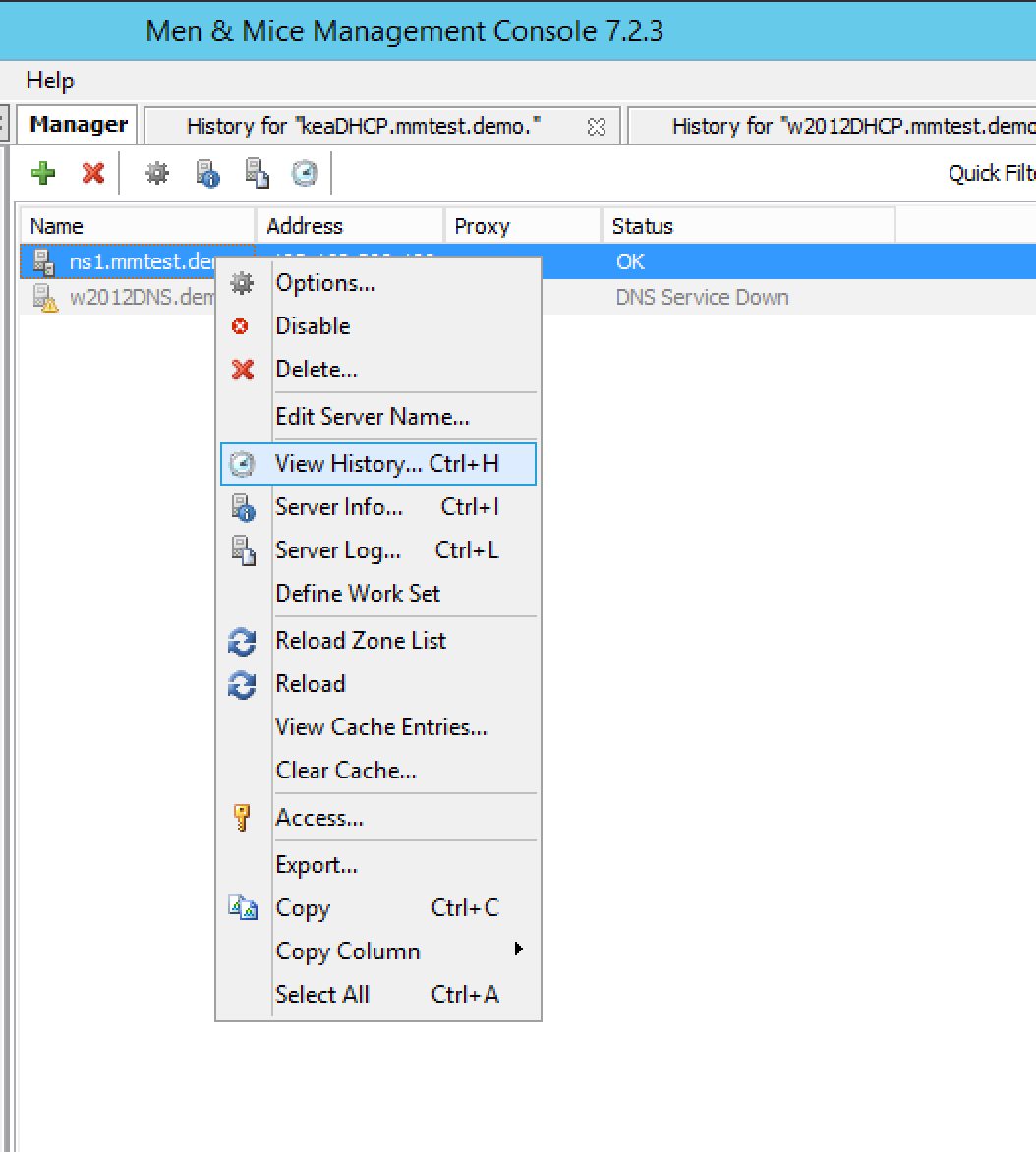Click the Server Log toolbar icon

(257, 174)
